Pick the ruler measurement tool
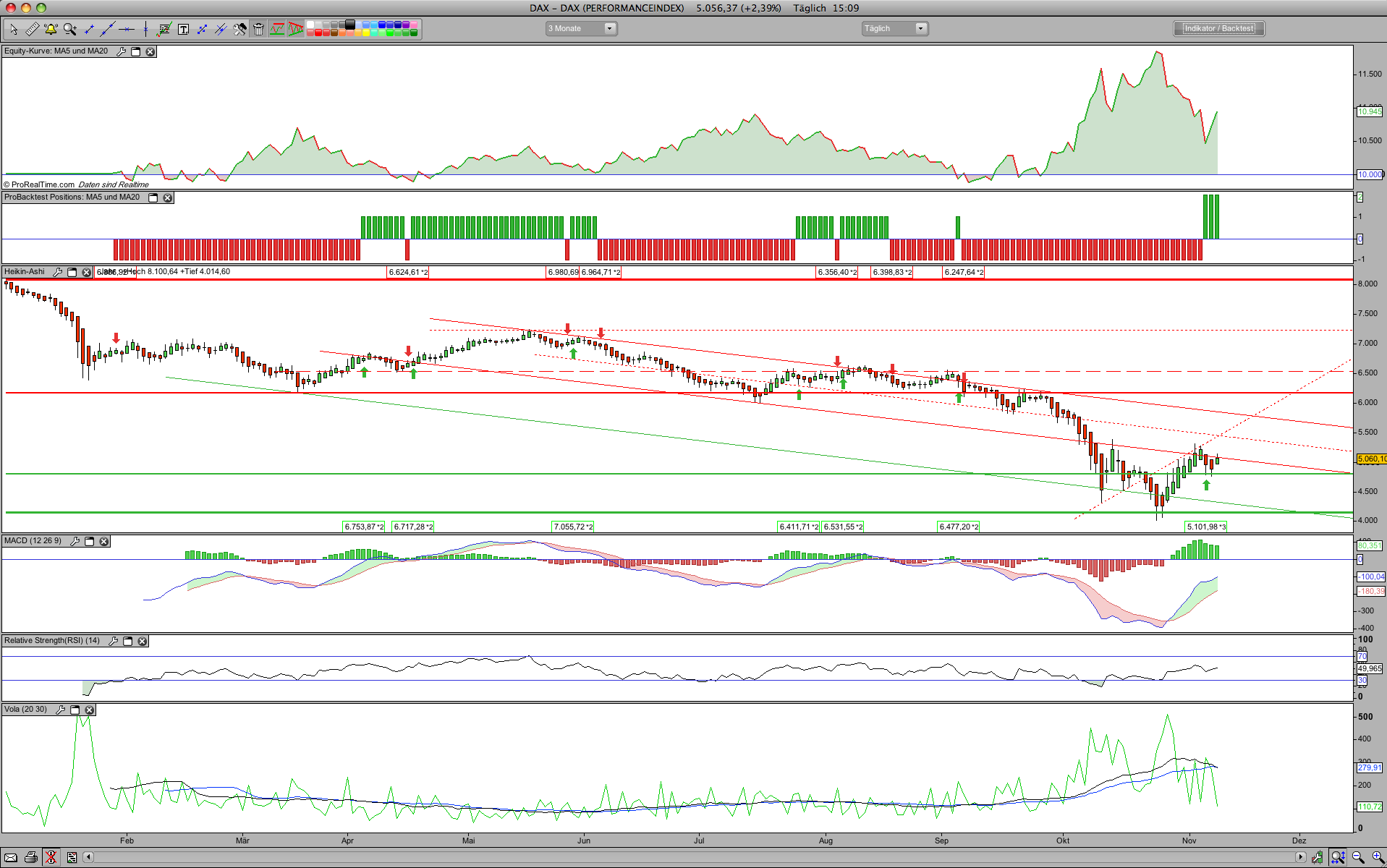 tap(33, 29)
